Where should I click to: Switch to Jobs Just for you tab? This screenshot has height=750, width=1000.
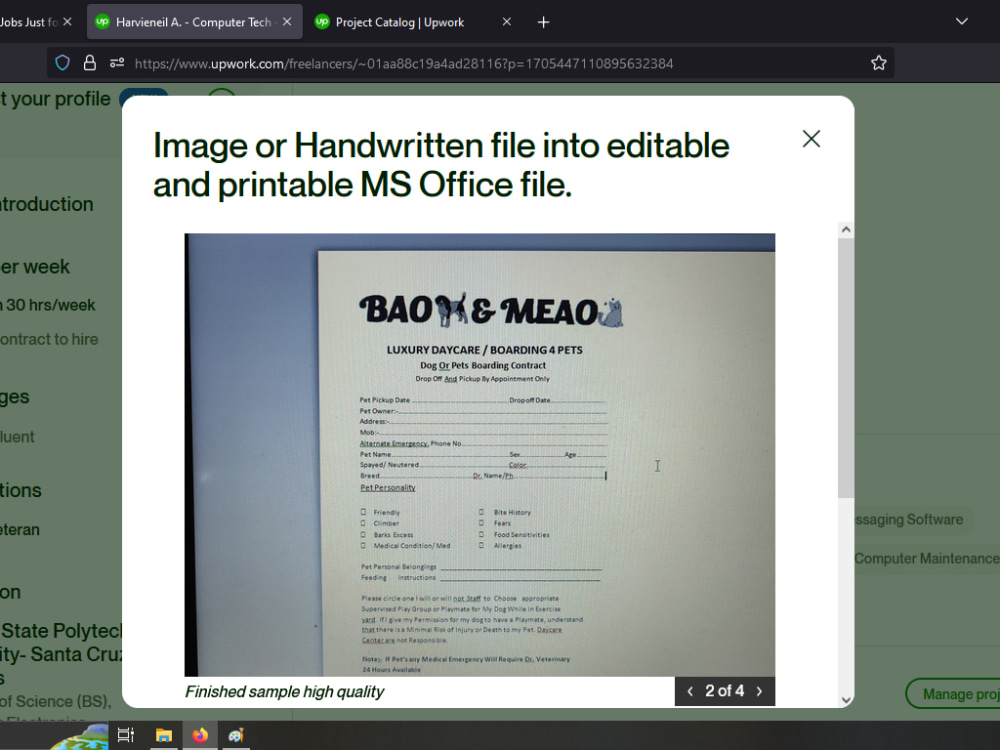[x=29, y=22]
